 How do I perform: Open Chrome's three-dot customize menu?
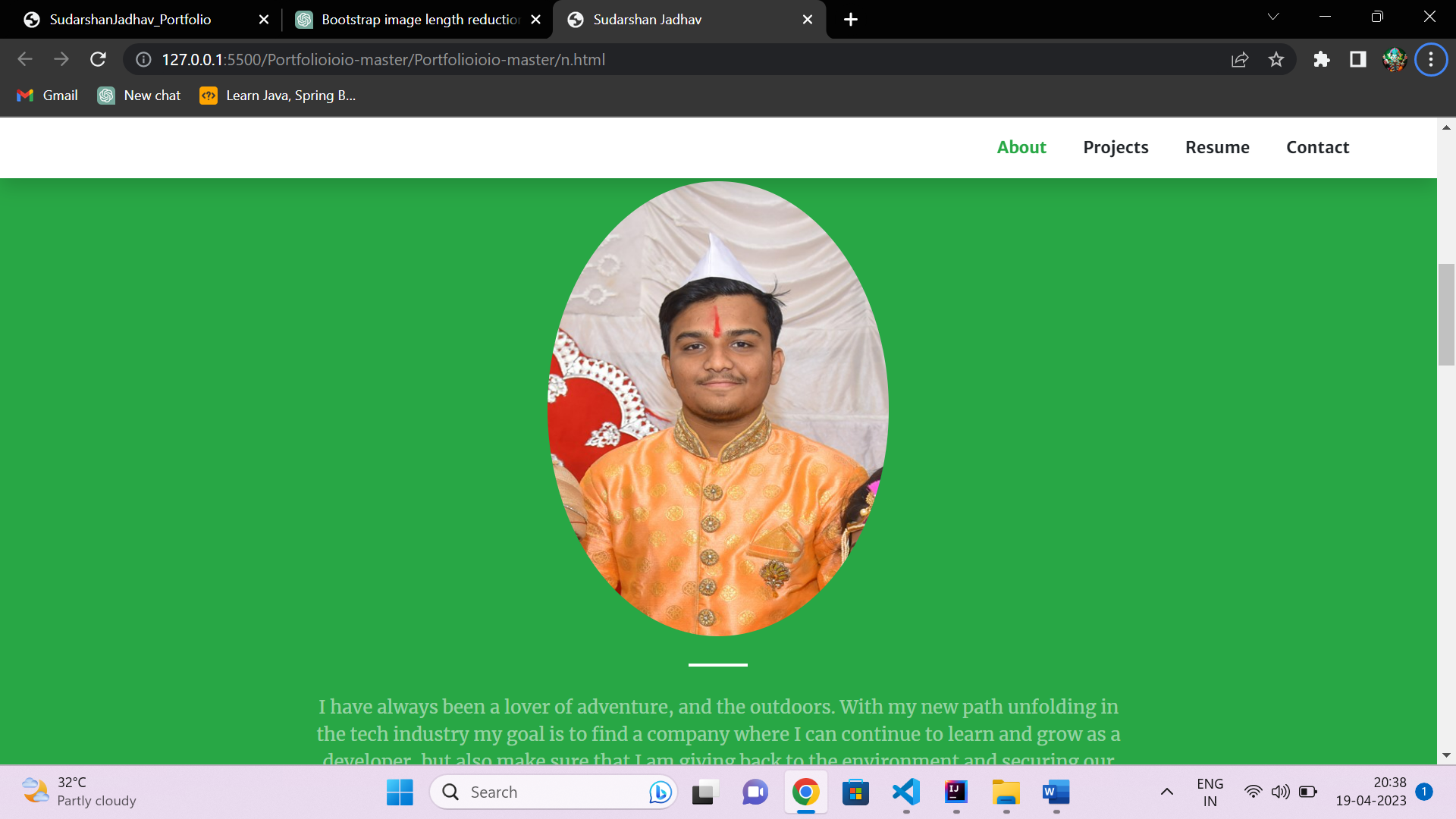coord(1431,59)
